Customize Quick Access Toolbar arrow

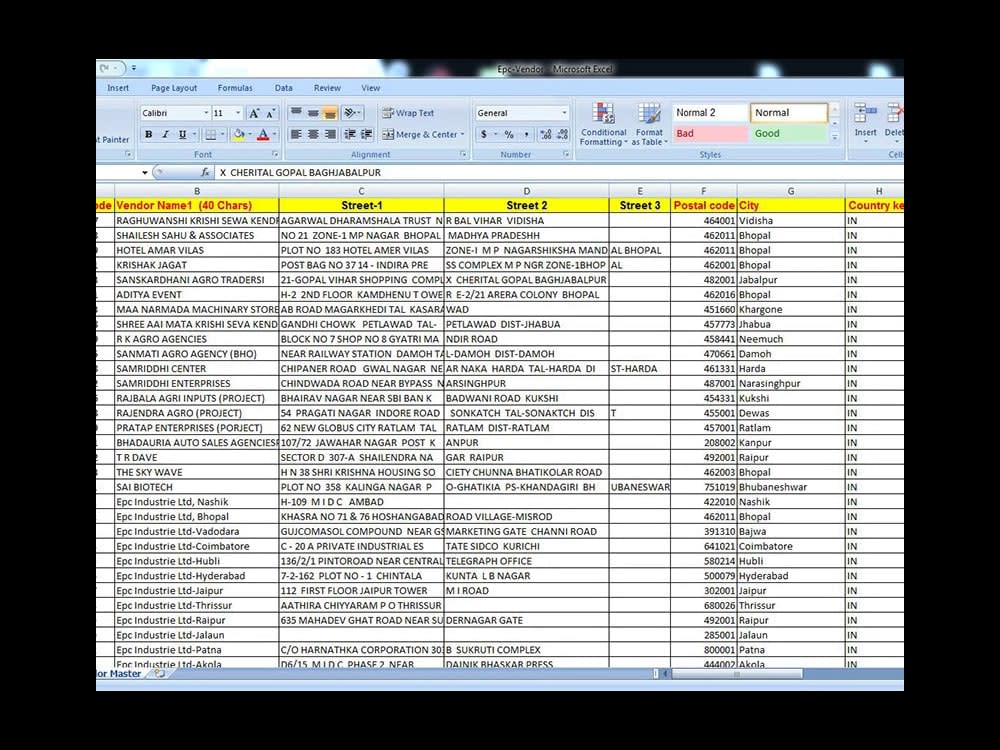pos(134,68)
